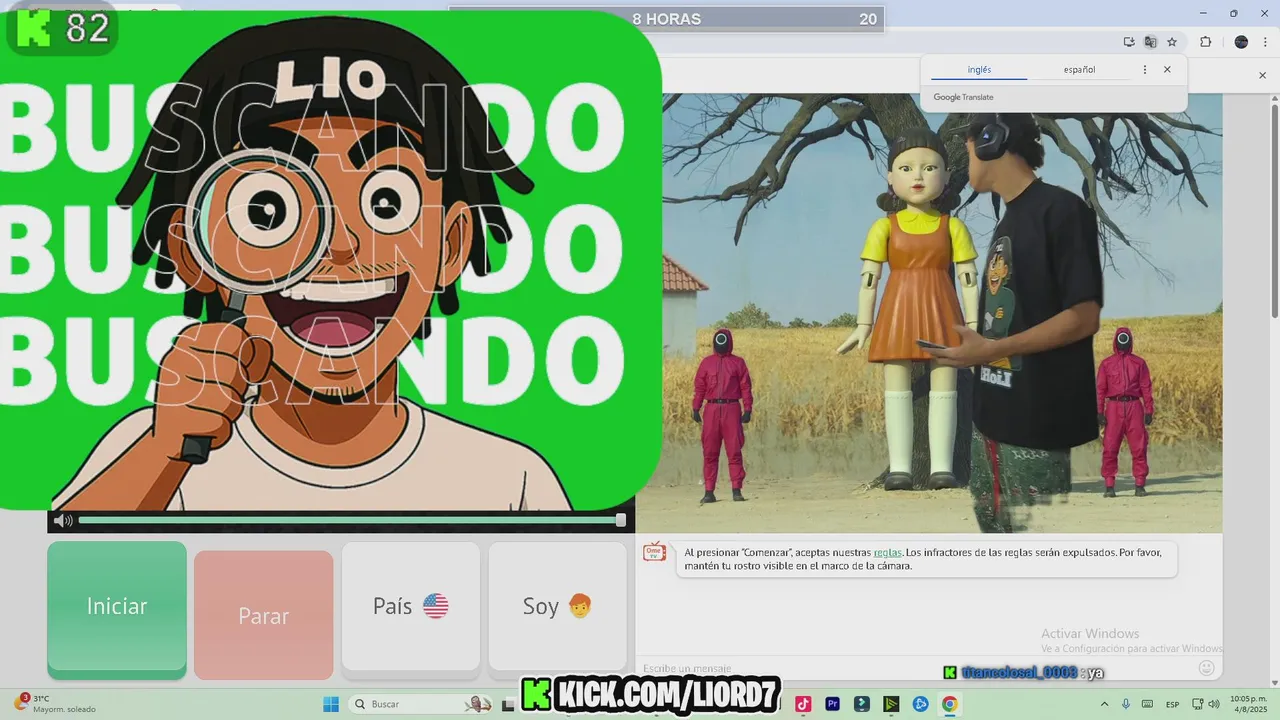
Task: Click the touch keyboard tray icon
Action: coord(1146,704)
